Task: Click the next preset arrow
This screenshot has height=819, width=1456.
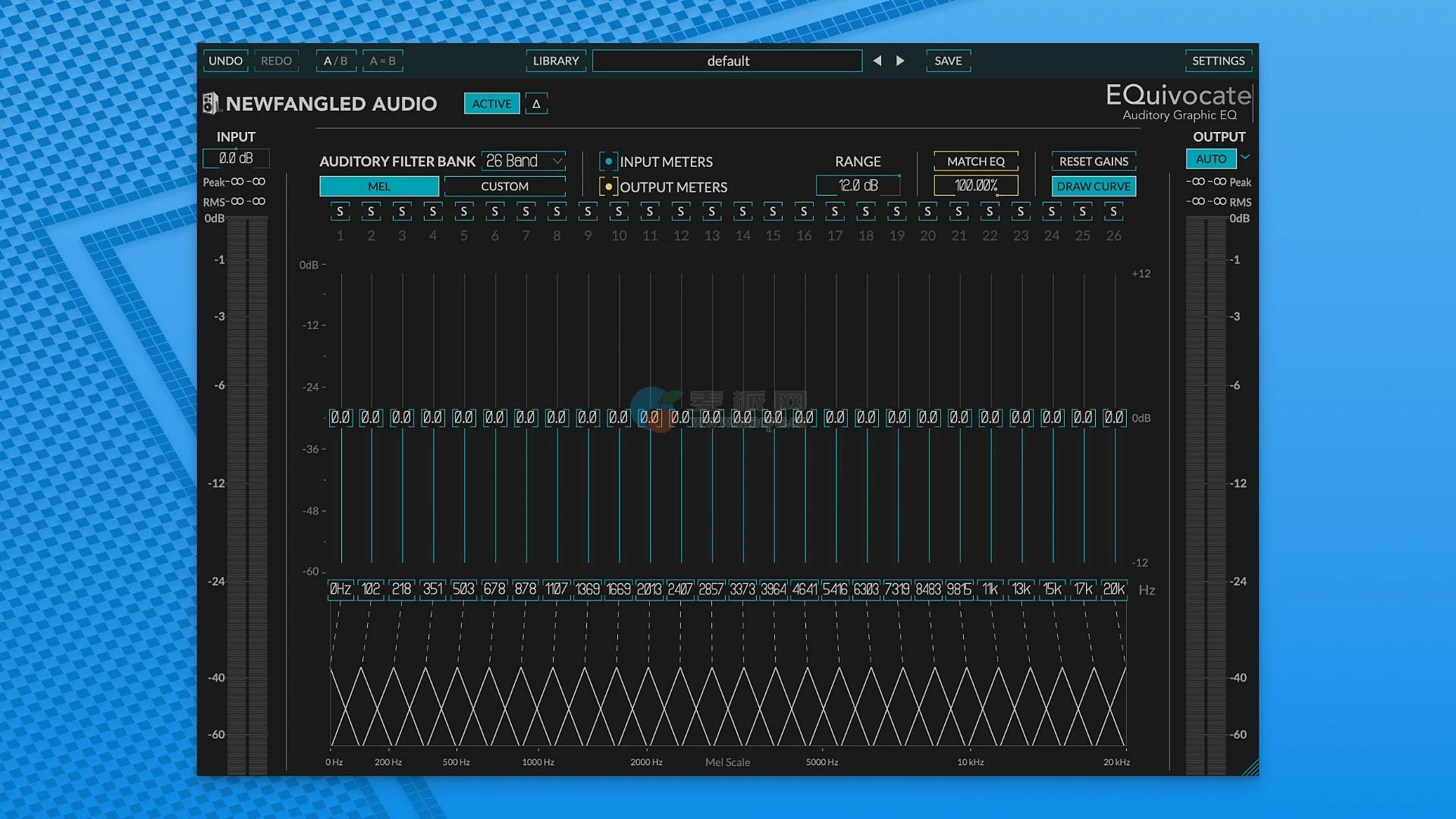Action: [900, 61]
